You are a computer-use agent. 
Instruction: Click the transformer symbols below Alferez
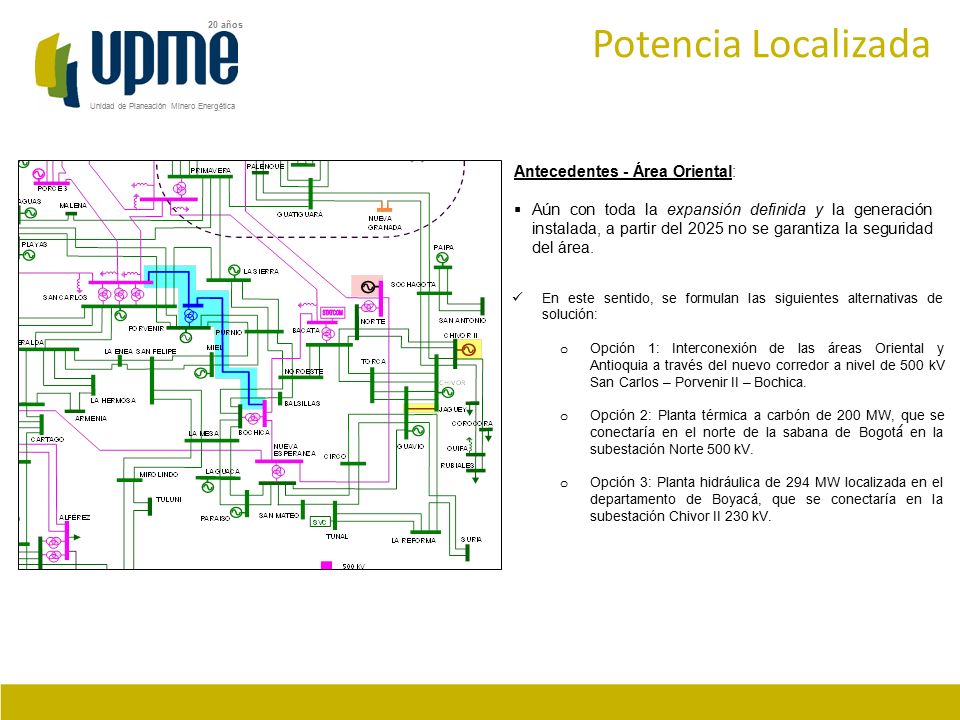pyautogui.click(x=54, y=549)
